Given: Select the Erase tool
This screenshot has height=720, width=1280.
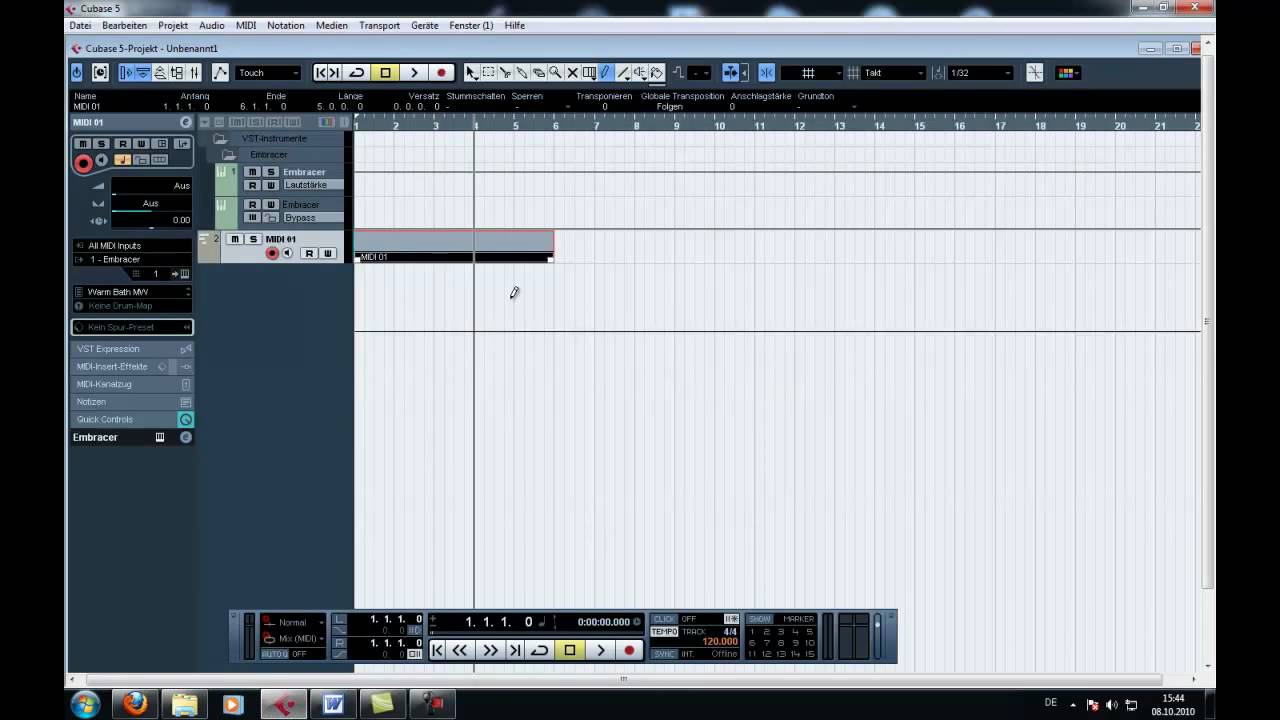Looking at the screenshot, I should tap(539, 72).
